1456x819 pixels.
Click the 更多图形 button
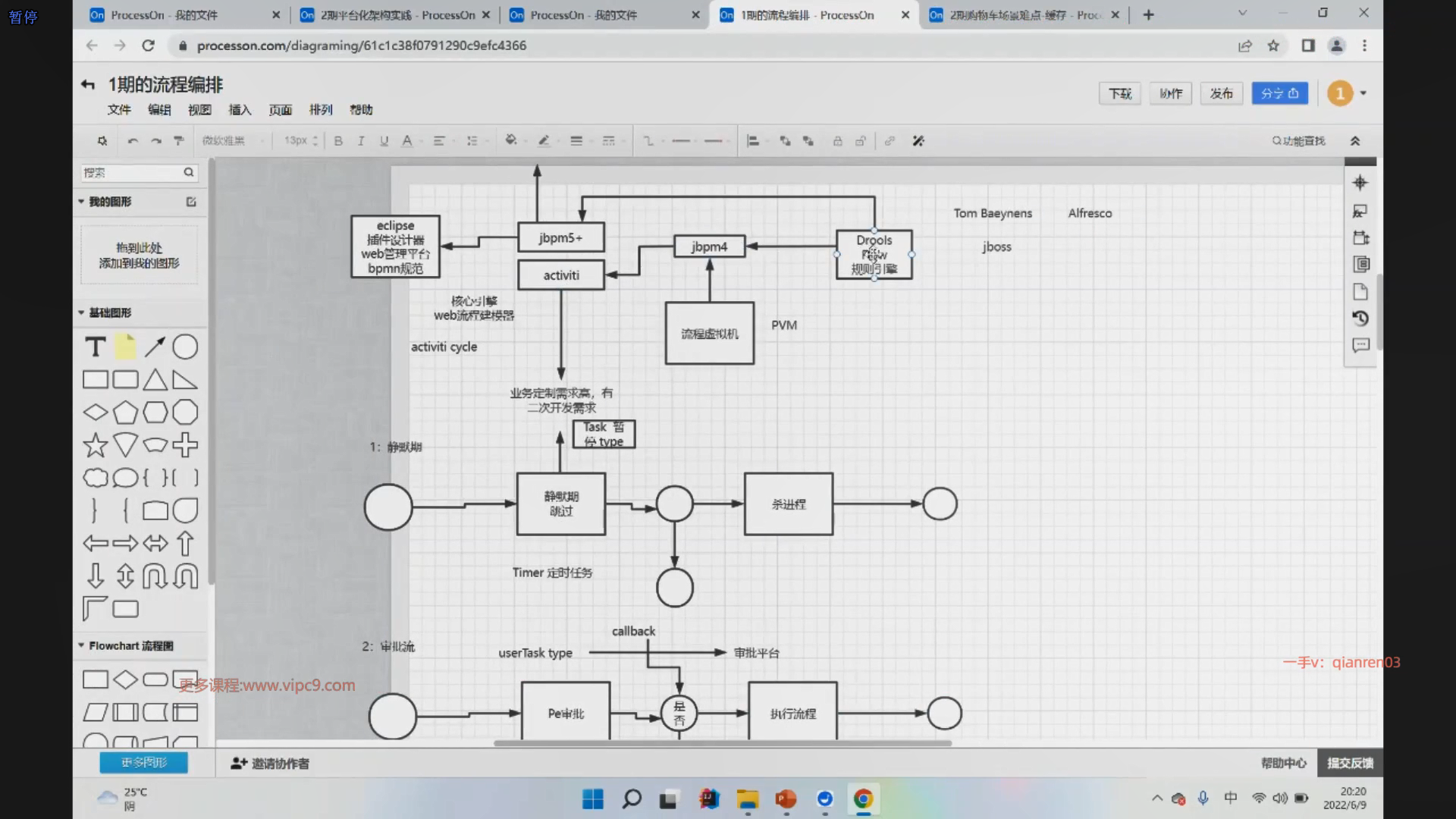tap(143, 763)
